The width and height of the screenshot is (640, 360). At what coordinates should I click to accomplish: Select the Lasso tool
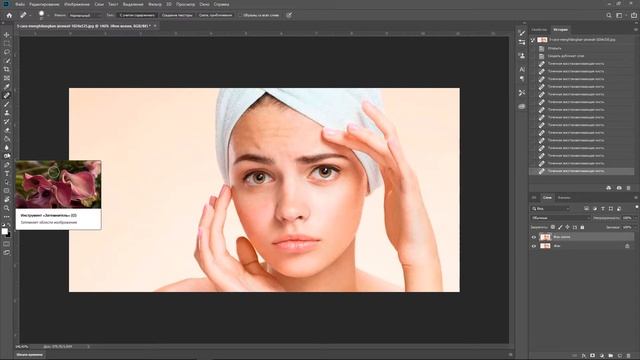[7, 52]
